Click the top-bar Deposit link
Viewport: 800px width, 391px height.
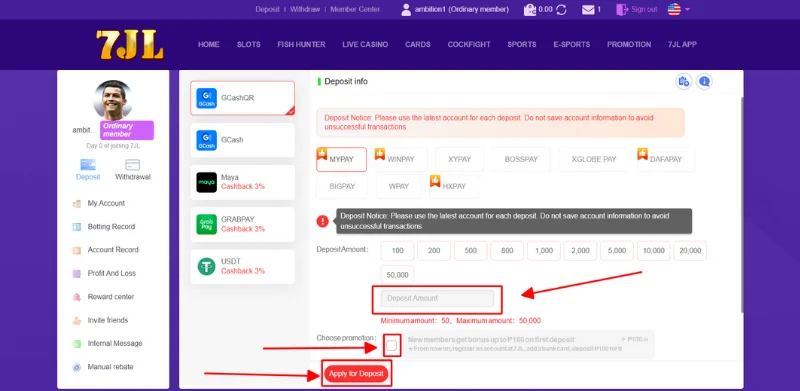267,9
